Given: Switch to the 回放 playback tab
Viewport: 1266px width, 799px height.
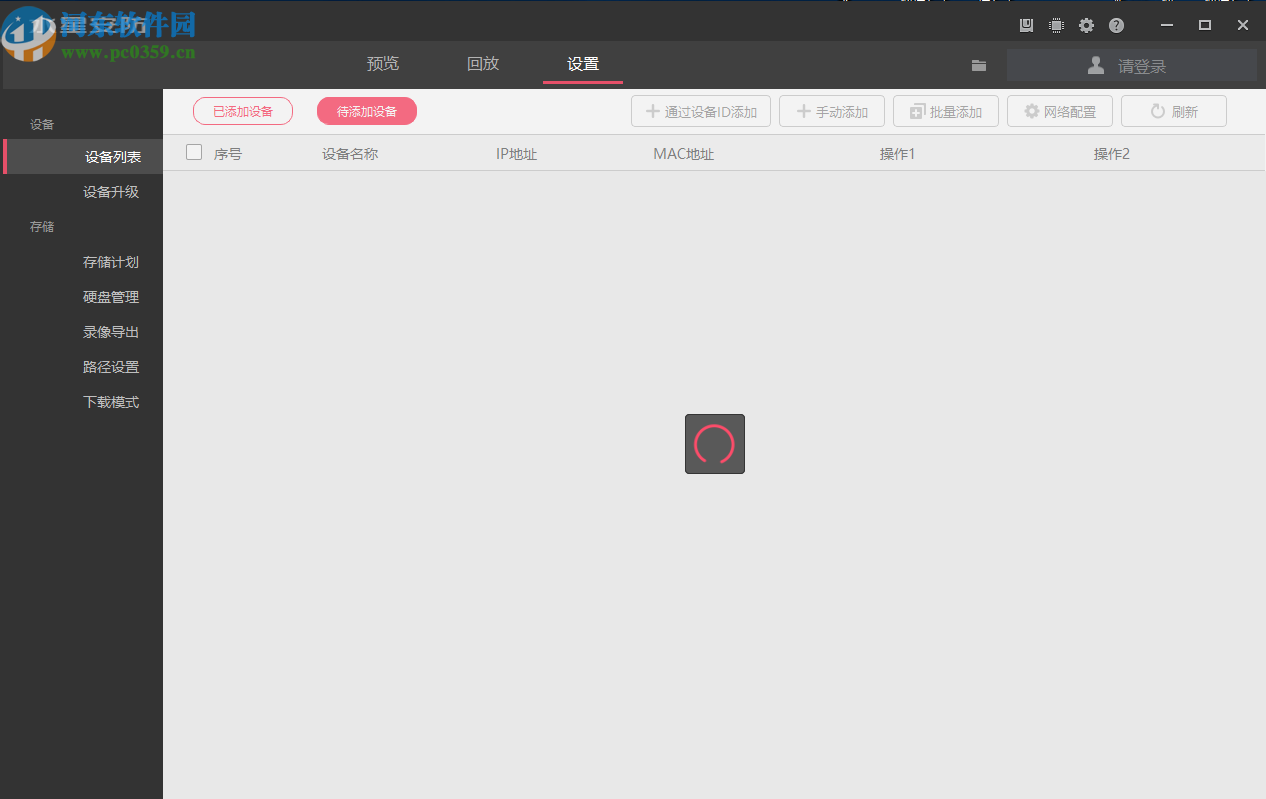Looking at the screenshot, I should (x=483, y=63).
